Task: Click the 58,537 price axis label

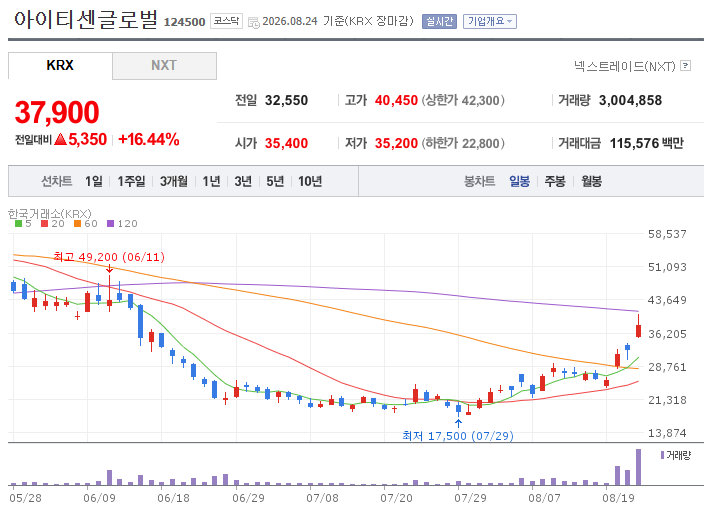Action: tap(667, 234)
